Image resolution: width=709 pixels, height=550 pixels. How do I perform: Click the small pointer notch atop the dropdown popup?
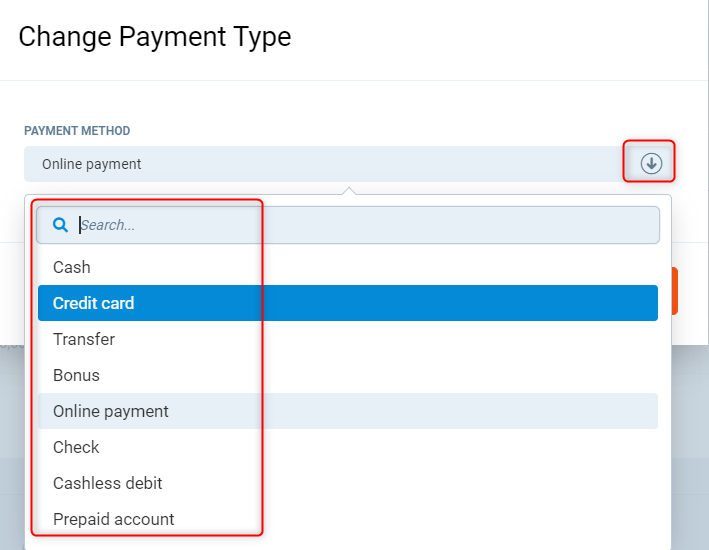point(348,190)
